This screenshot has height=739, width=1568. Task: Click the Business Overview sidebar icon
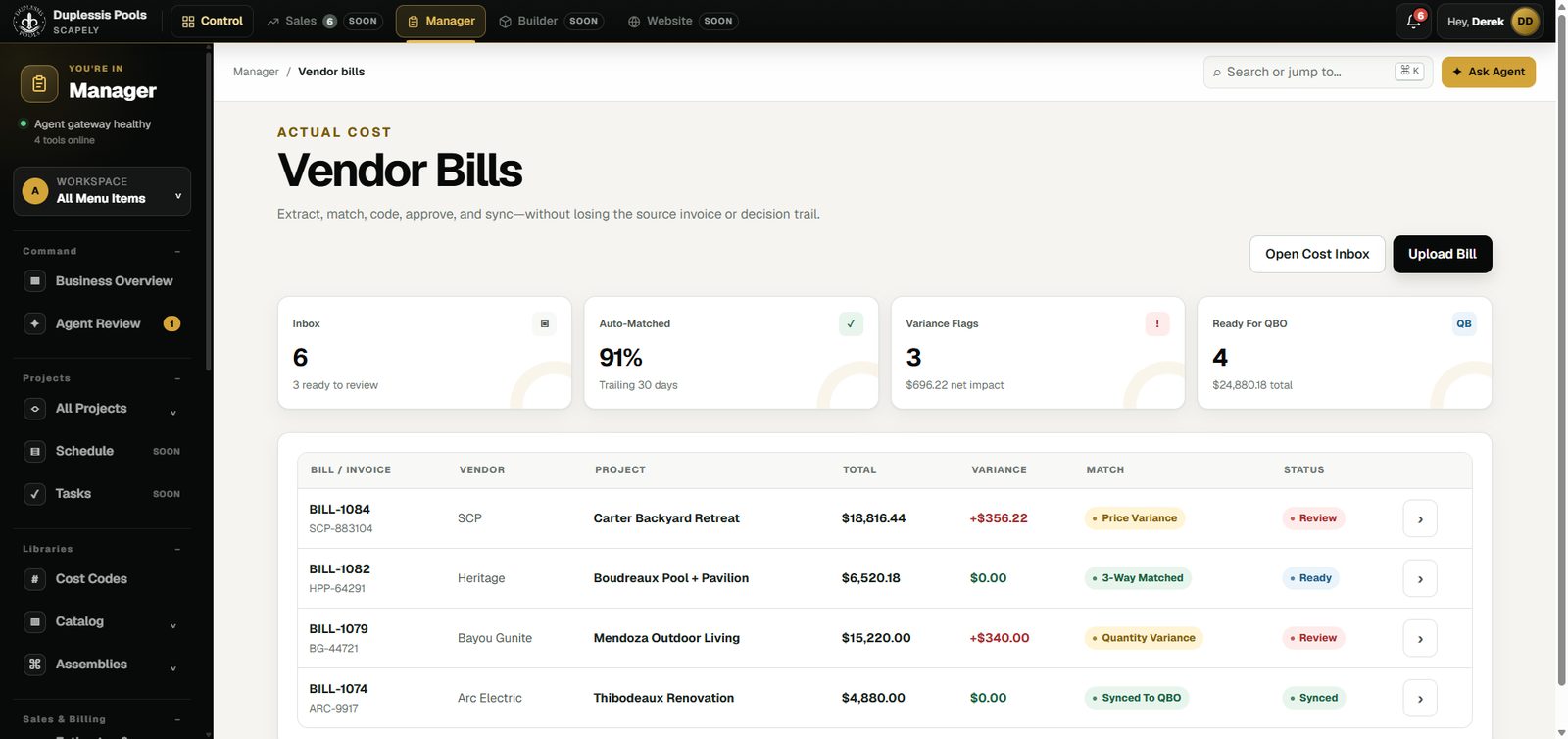click(35, 281)
